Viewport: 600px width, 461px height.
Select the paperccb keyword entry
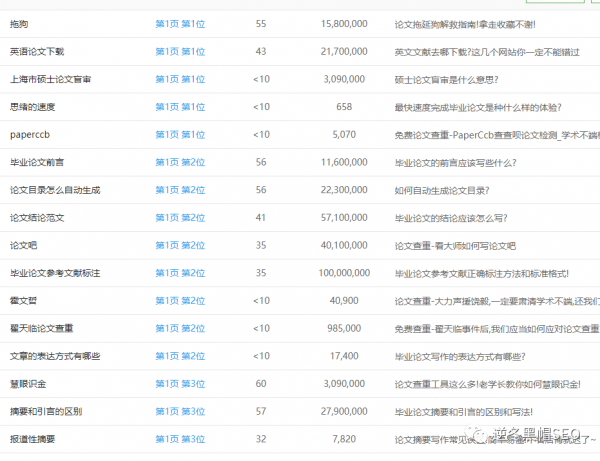29,134
